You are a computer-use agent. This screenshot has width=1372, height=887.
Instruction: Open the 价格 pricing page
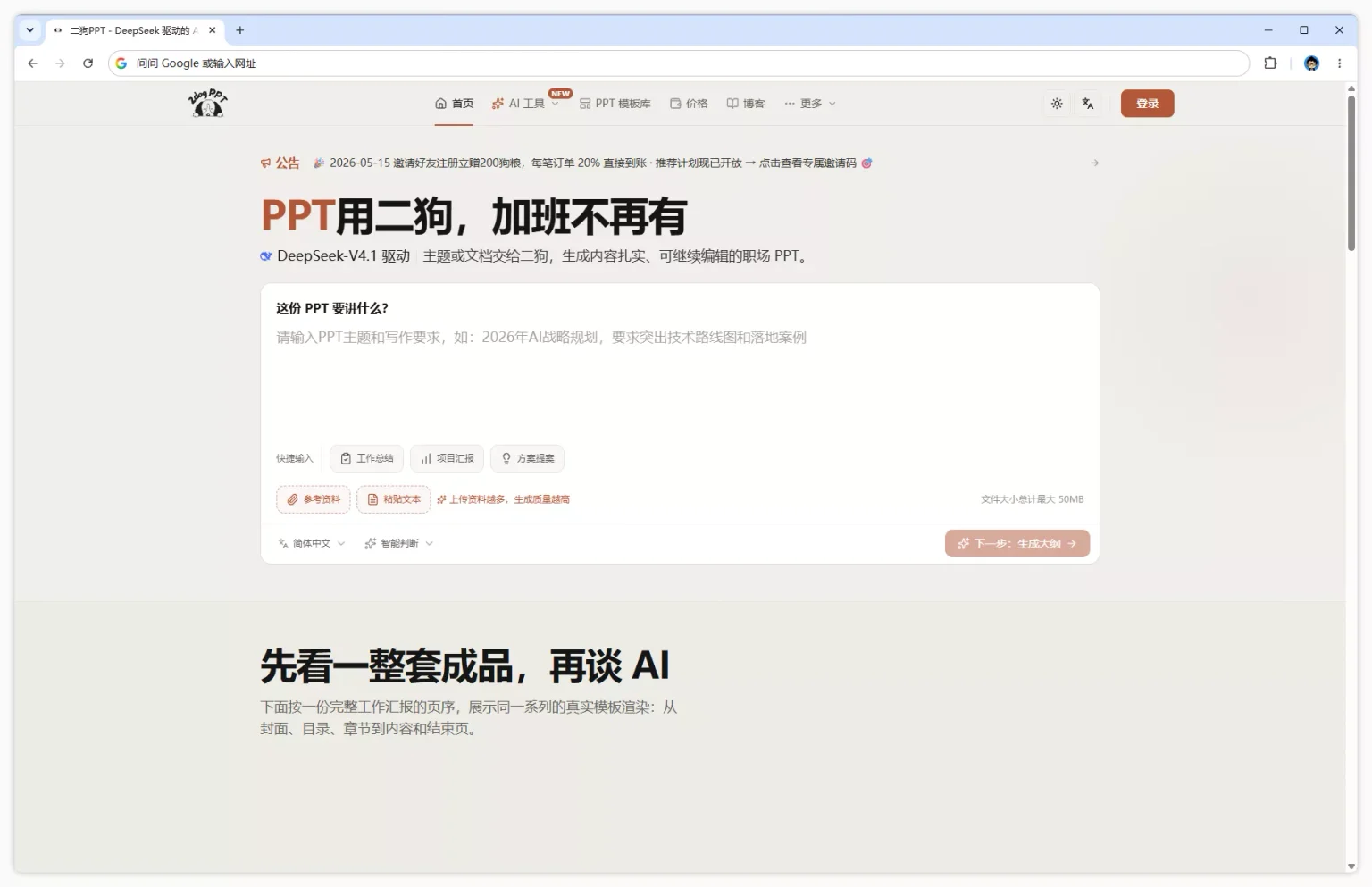[x=689, y=104]
